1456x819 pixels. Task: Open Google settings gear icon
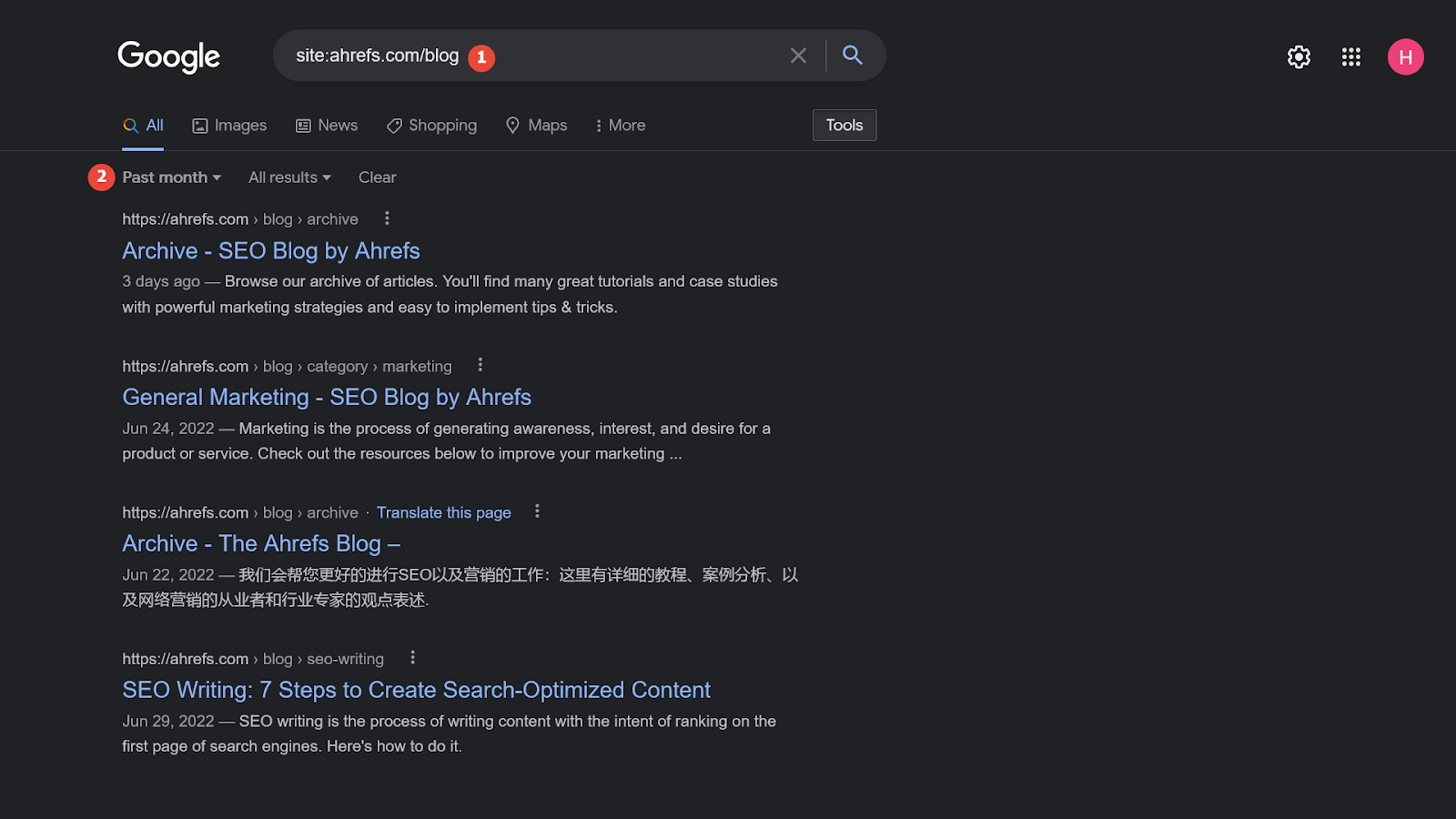pos(1299,57)
